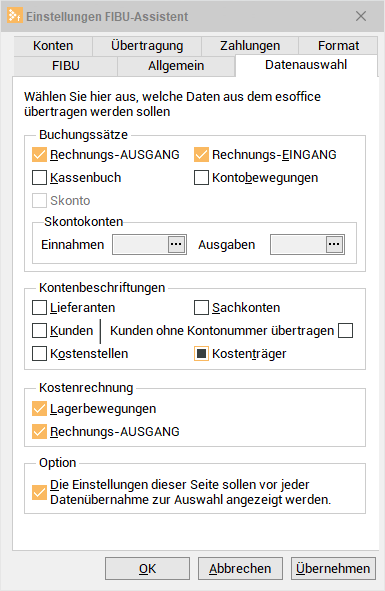Open Ausgaben account lookup ellipsis button
385x591 pixels.
click(334, 244)
